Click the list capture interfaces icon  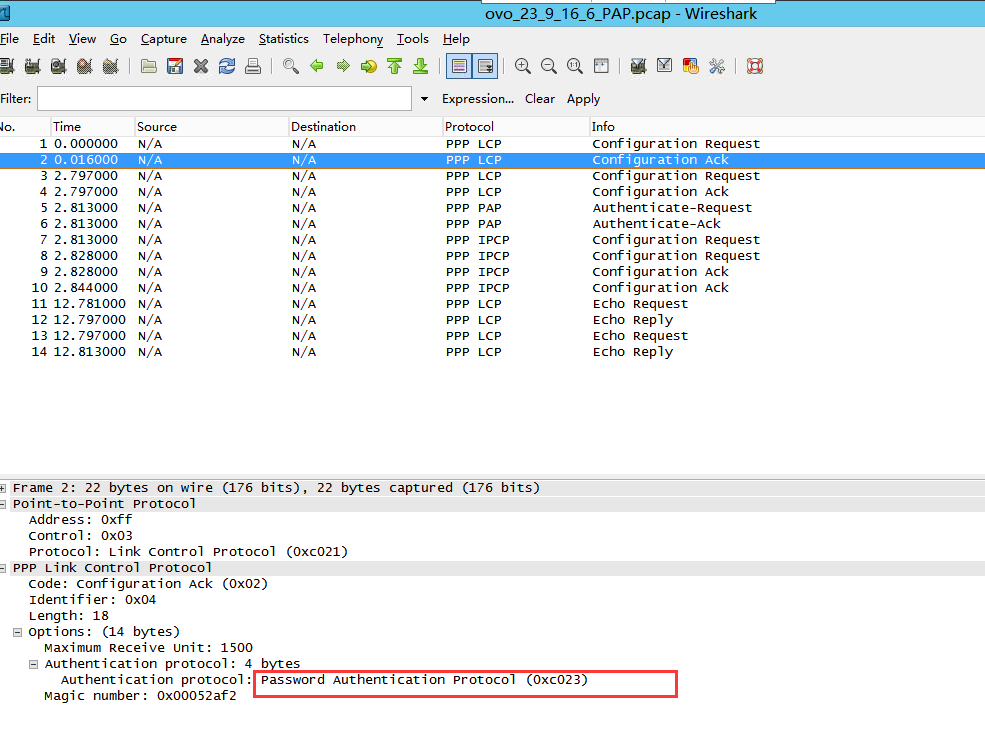[x=7, y=66]
